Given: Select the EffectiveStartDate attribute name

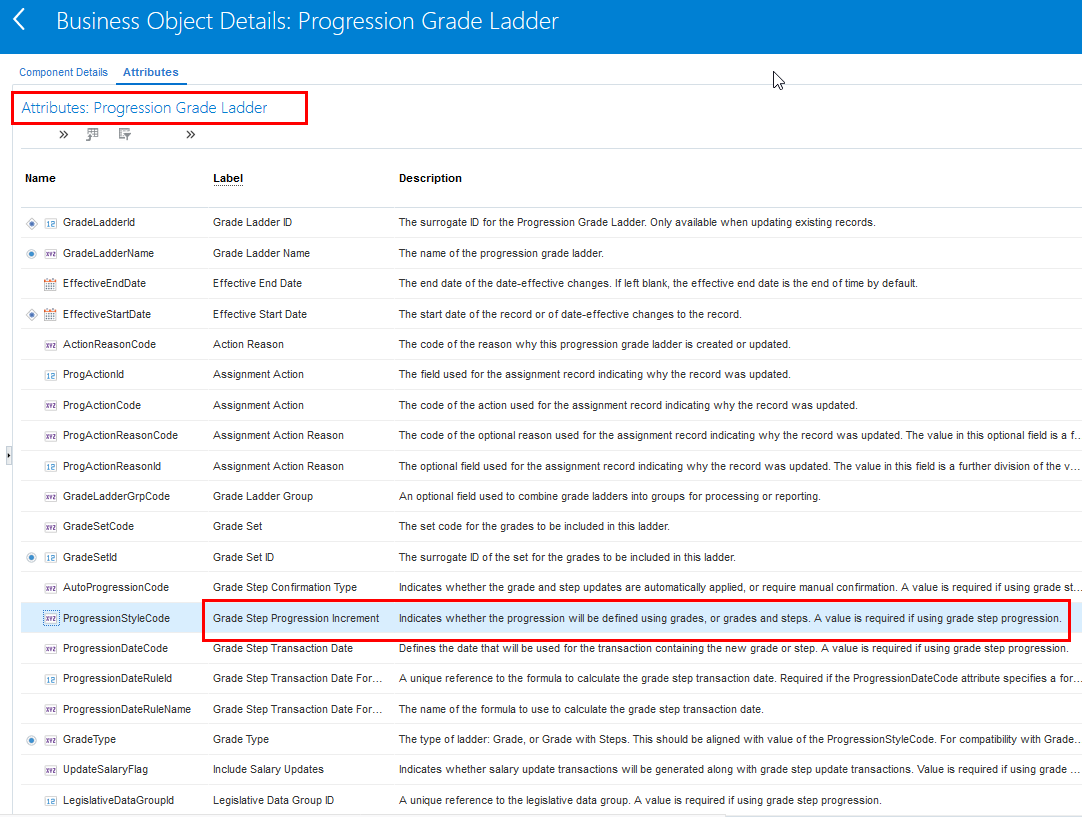Looking at the screenshot, I should [106, 314].
